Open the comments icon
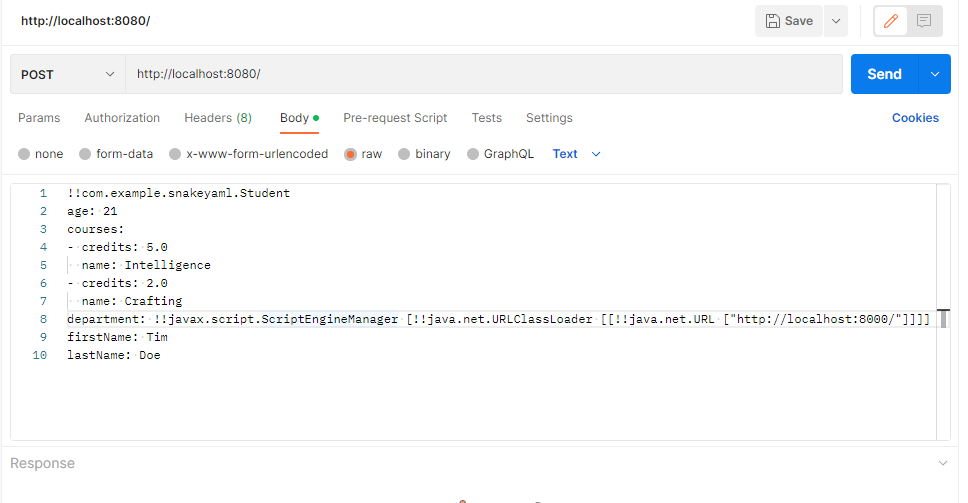The height and width of the screenshot is (503, 968). tap(924, 21)
